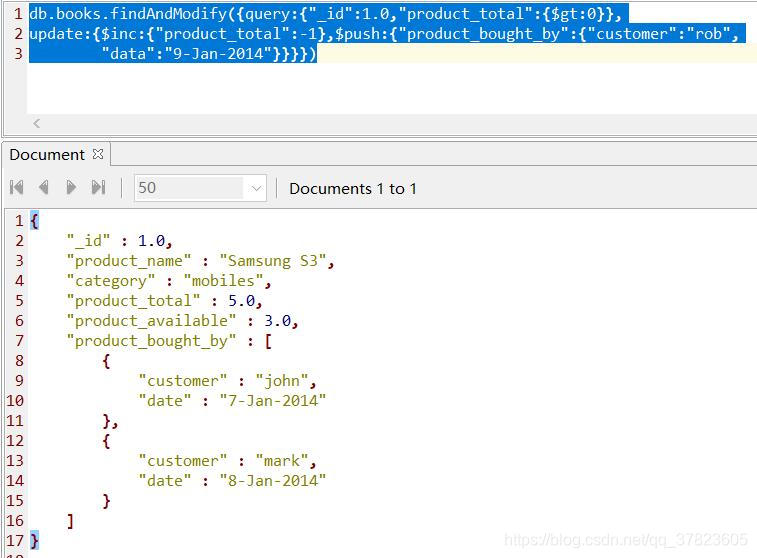
Task: Go to next page of documents
Action: tap(71, 187)
